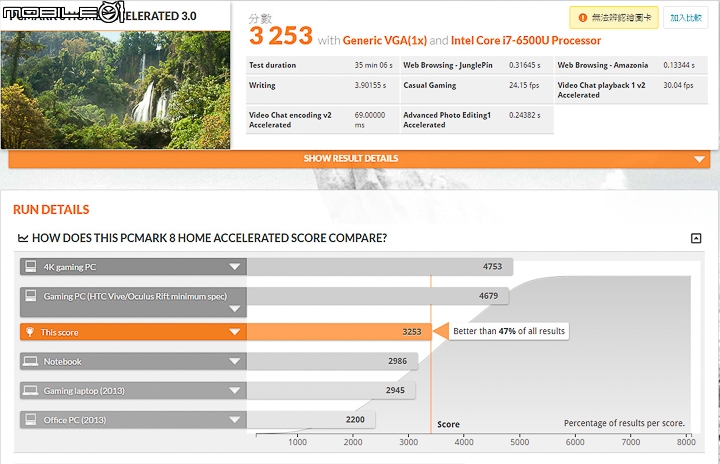This screenshot has height=464, width=720.
Task: Click the 30.04 fps value
Action: (x=678, y=85)
